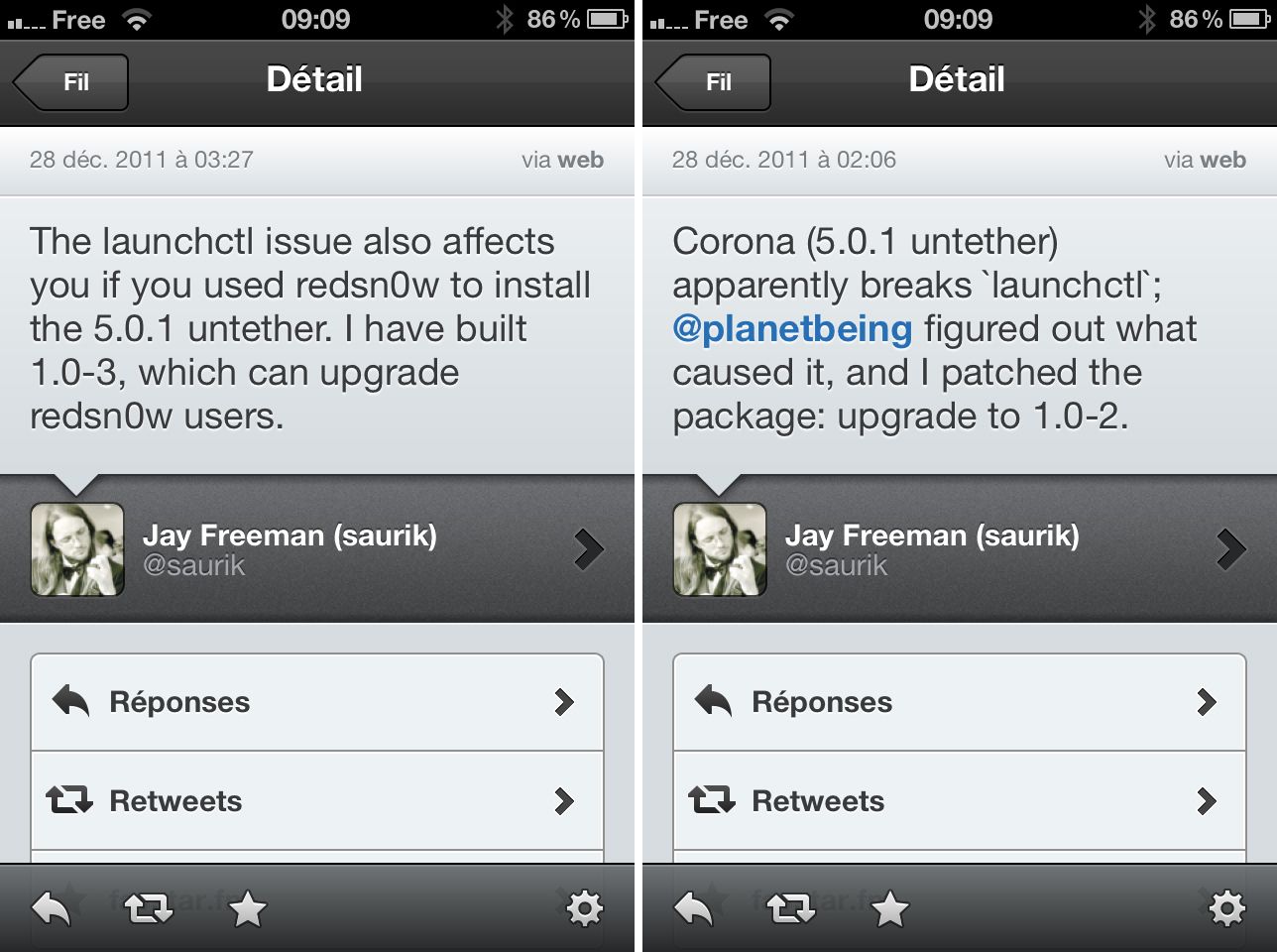Open the settings gear in left screen toolbar

[584, 908]
